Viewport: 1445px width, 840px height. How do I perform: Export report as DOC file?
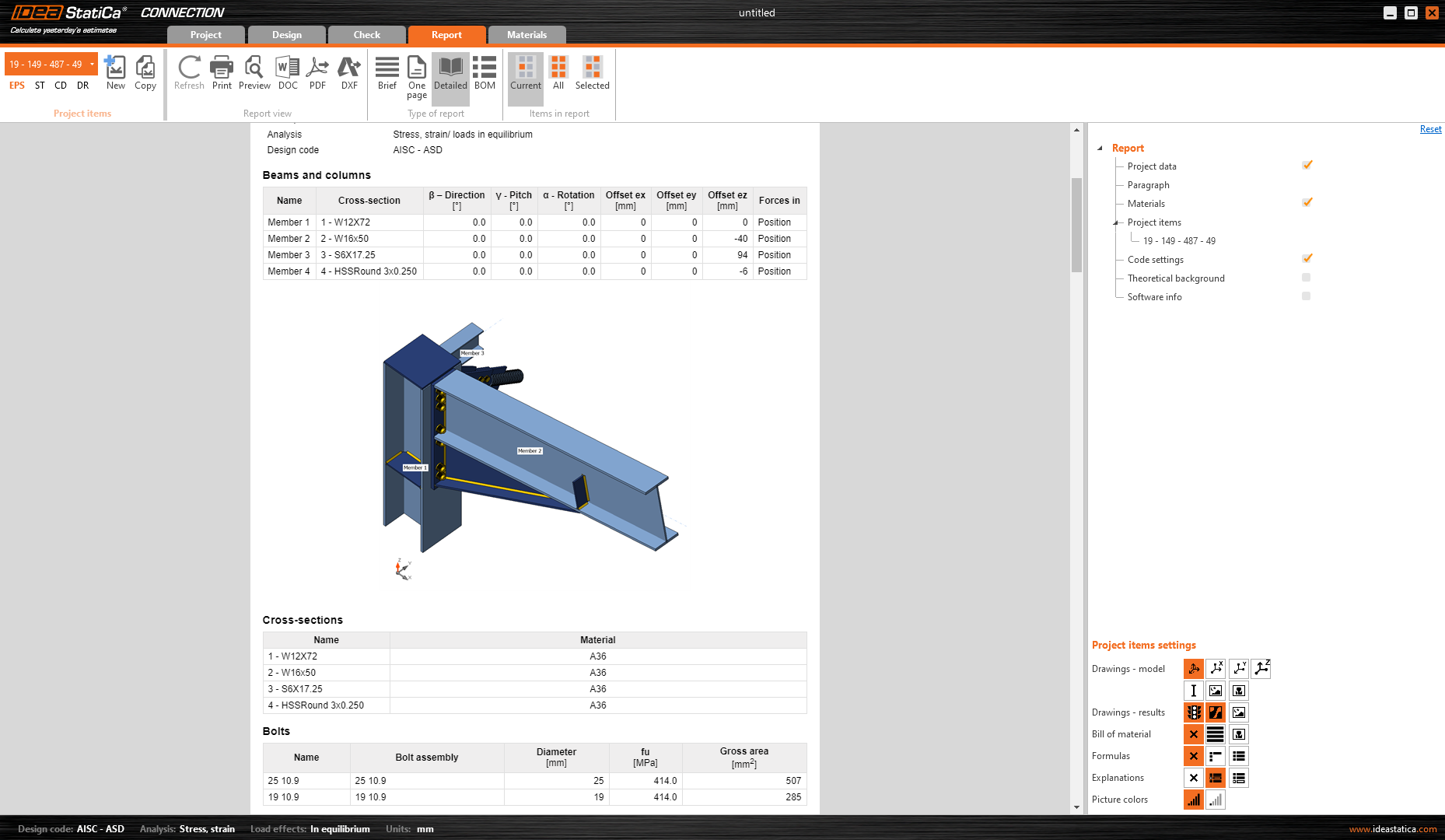point(288,73)
